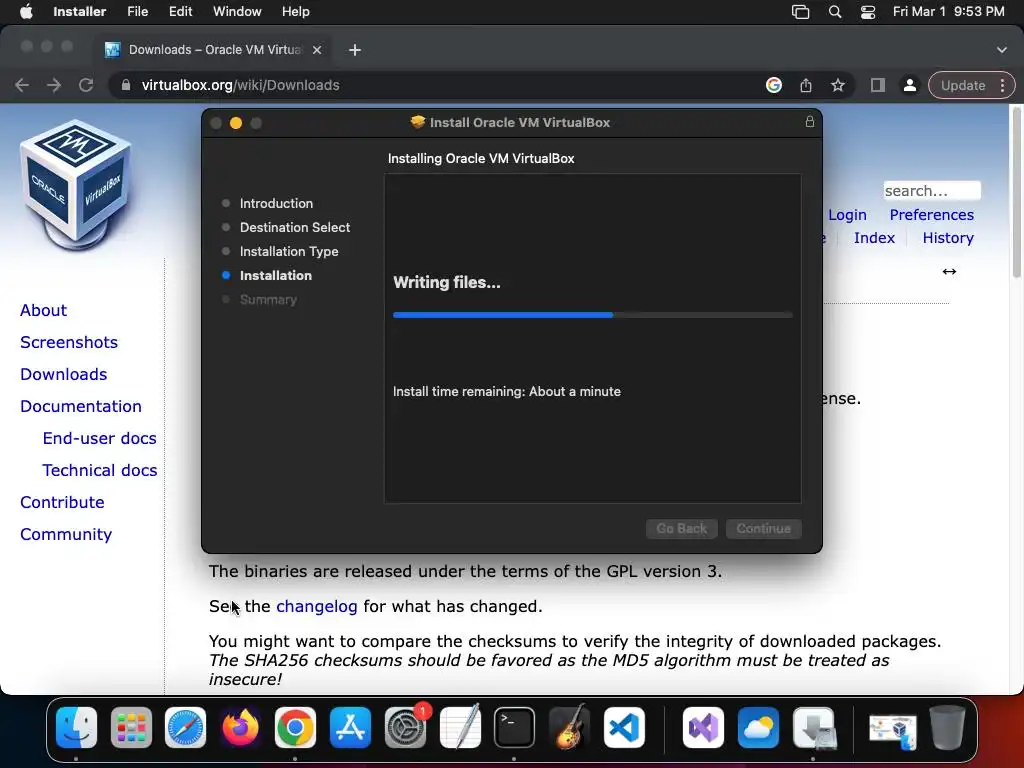Open the File menu
1024x768 pixels.
tap(137, 12)
